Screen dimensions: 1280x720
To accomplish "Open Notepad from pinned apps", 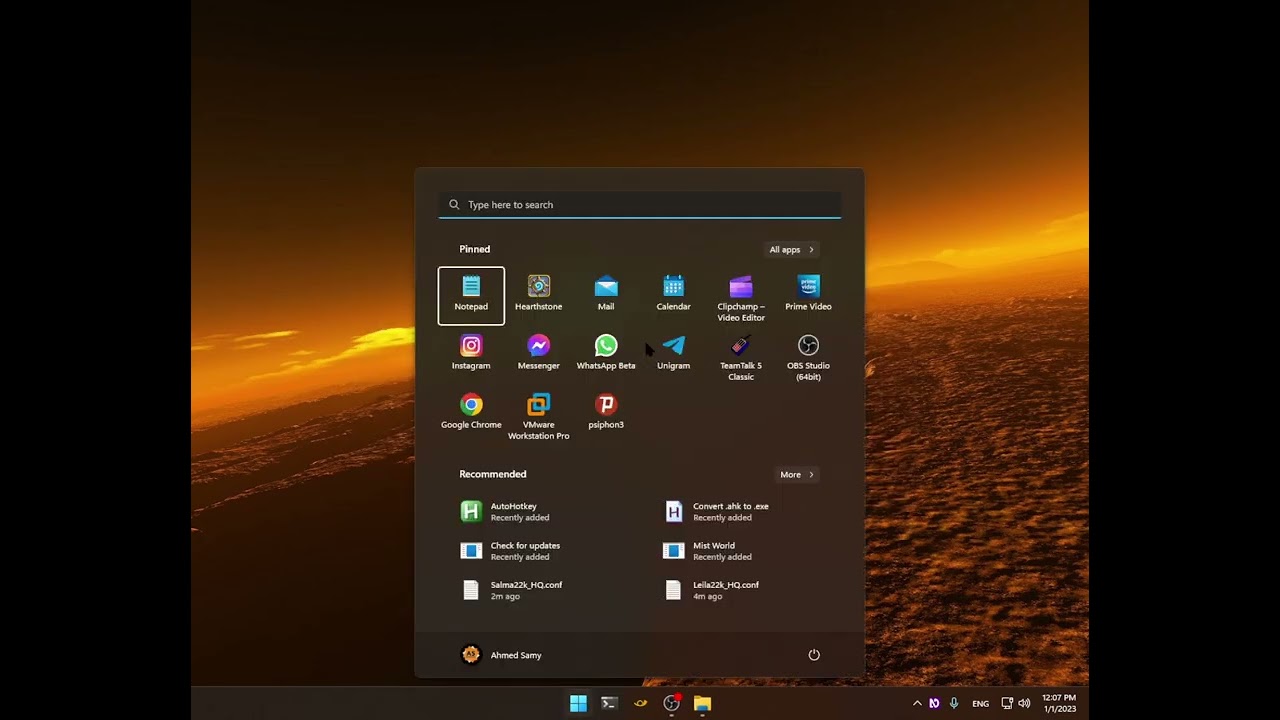I will tap(471, 295).
